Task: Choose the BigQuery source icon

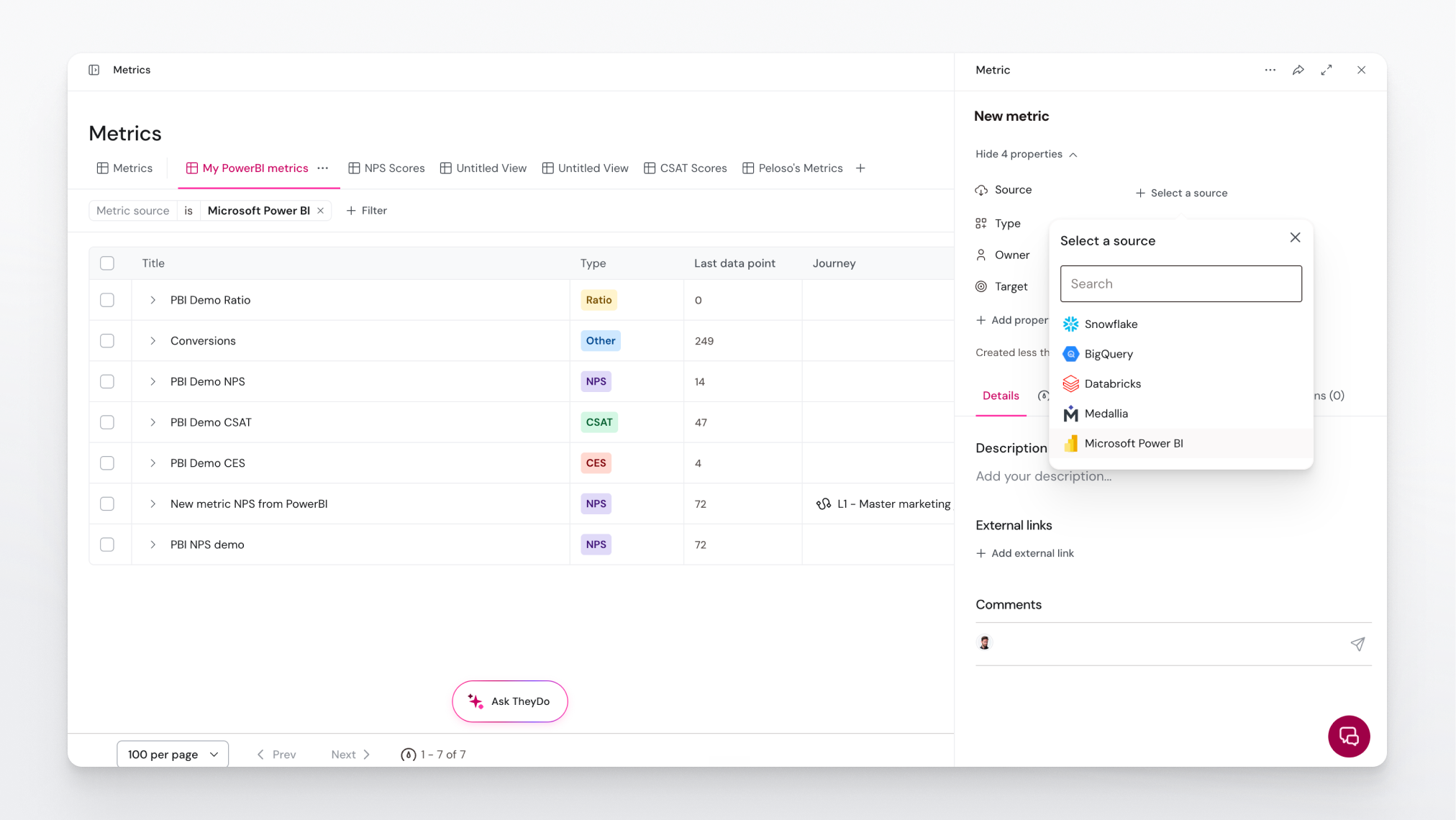Action: click(1070, 354)
